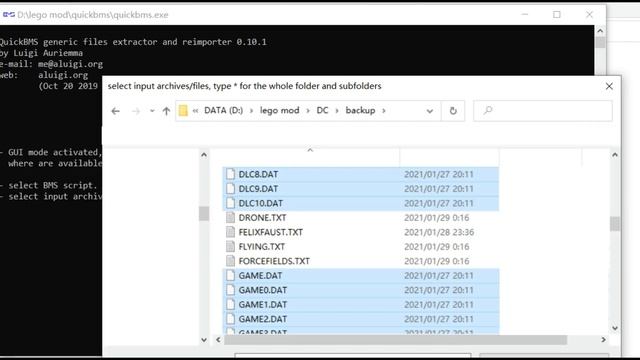
Task: Click the sort indicator arrow above file list
Action: coord(310,150)
